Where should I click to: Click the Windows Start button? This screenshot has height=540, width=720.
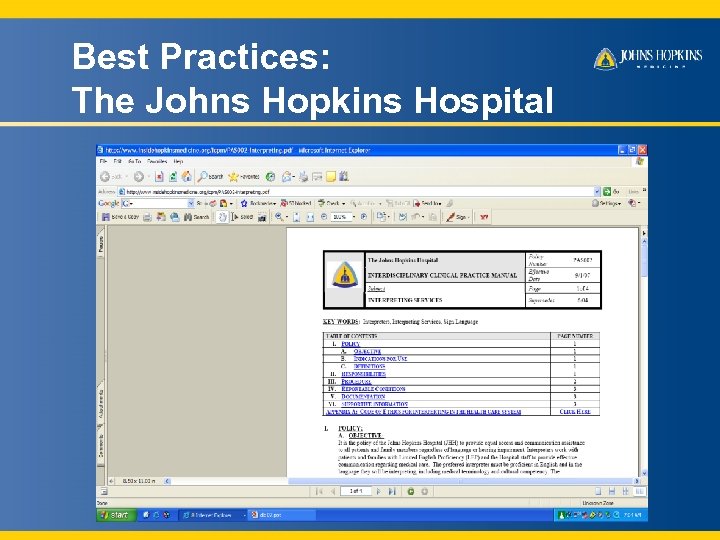pos(116,515)
